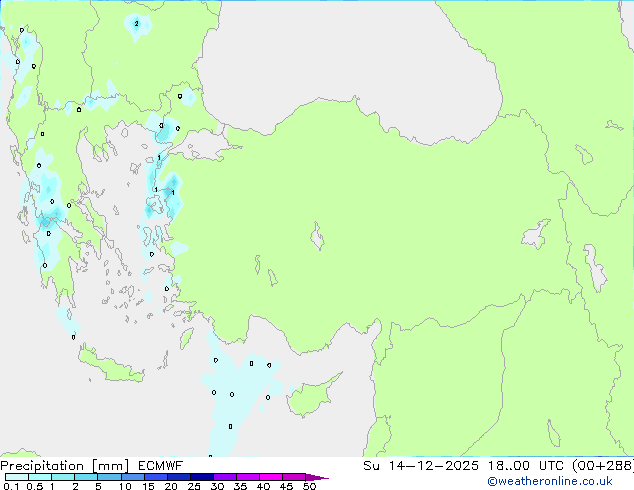634x490 pixels.
Task: Click the magenta swatch between 45 and 50
Action: coord(297,478)
